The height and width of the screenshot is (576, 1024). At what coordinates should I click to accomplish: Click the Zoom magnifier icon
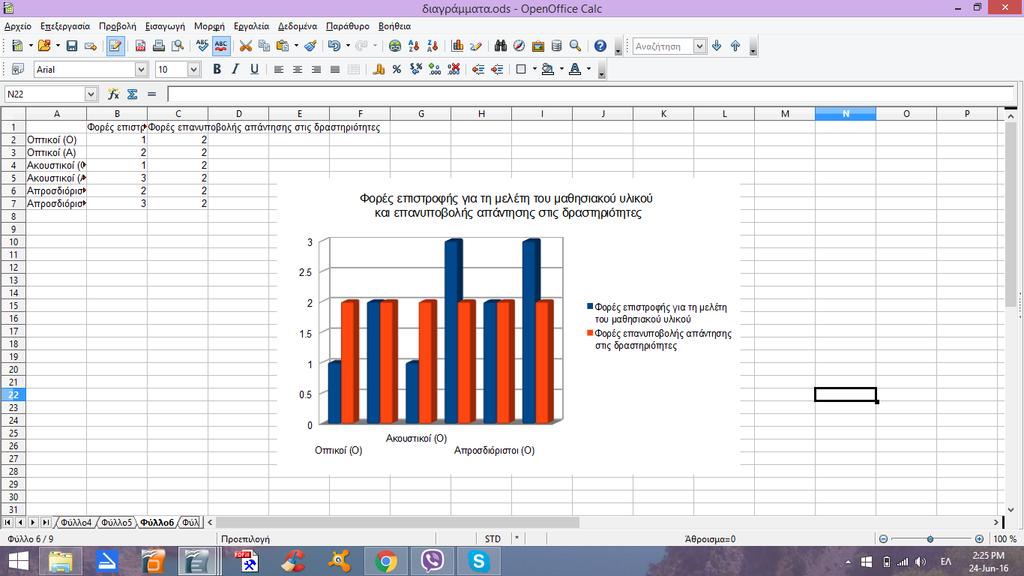pos(575,46)
